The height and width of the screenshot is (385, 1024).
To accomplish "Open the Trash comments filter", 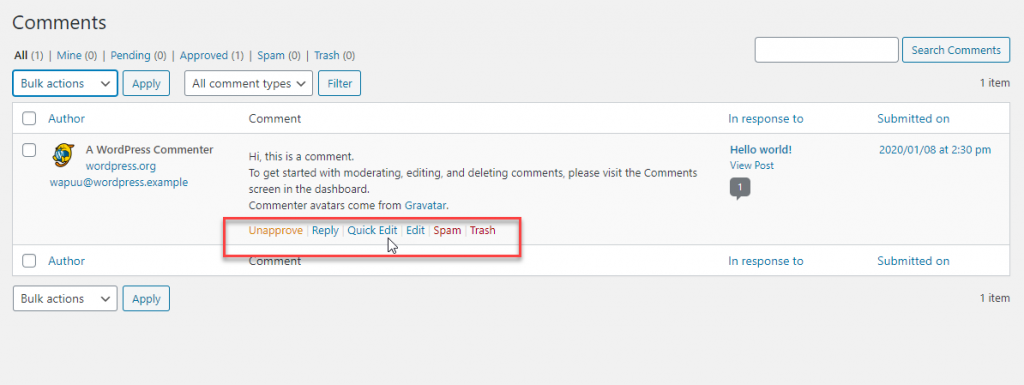I will 327,55.
